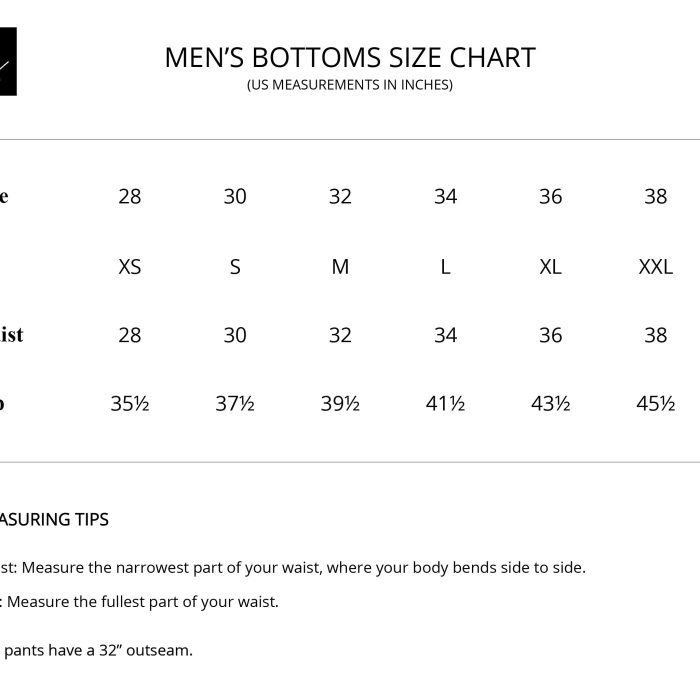
Task: Click the narrowest part of waist tip text
Action: [293, 568]
